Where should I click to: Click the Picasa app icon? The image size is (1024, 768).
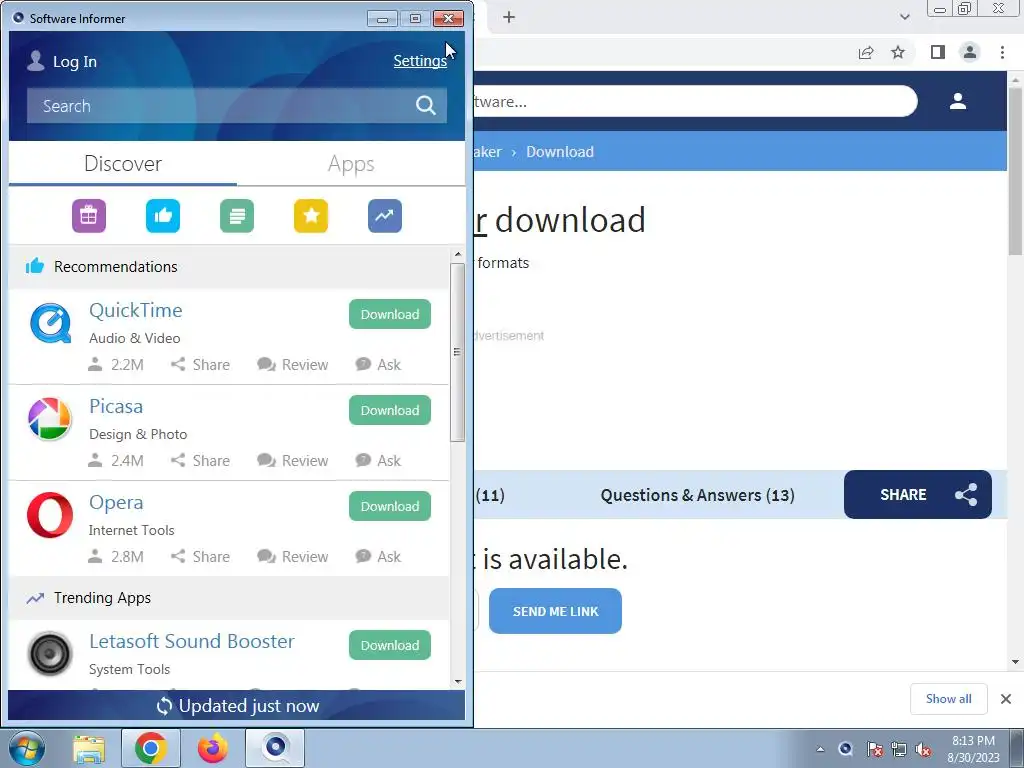[50, 419]
